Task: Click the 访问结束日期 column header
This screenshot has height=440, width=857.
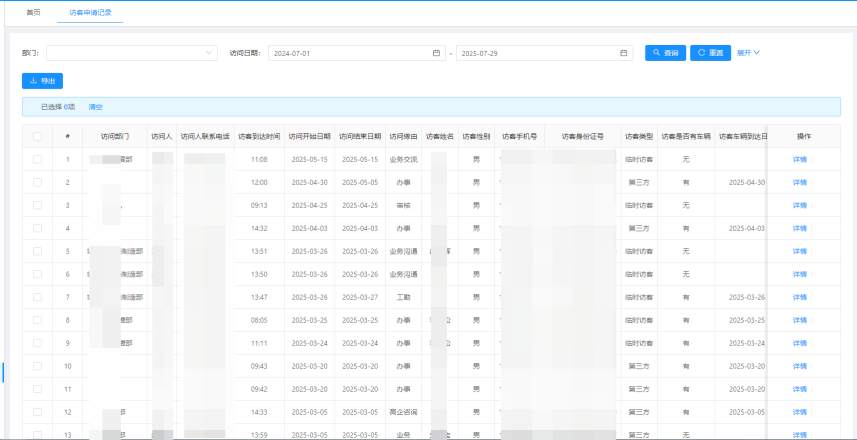Action: 360,137
